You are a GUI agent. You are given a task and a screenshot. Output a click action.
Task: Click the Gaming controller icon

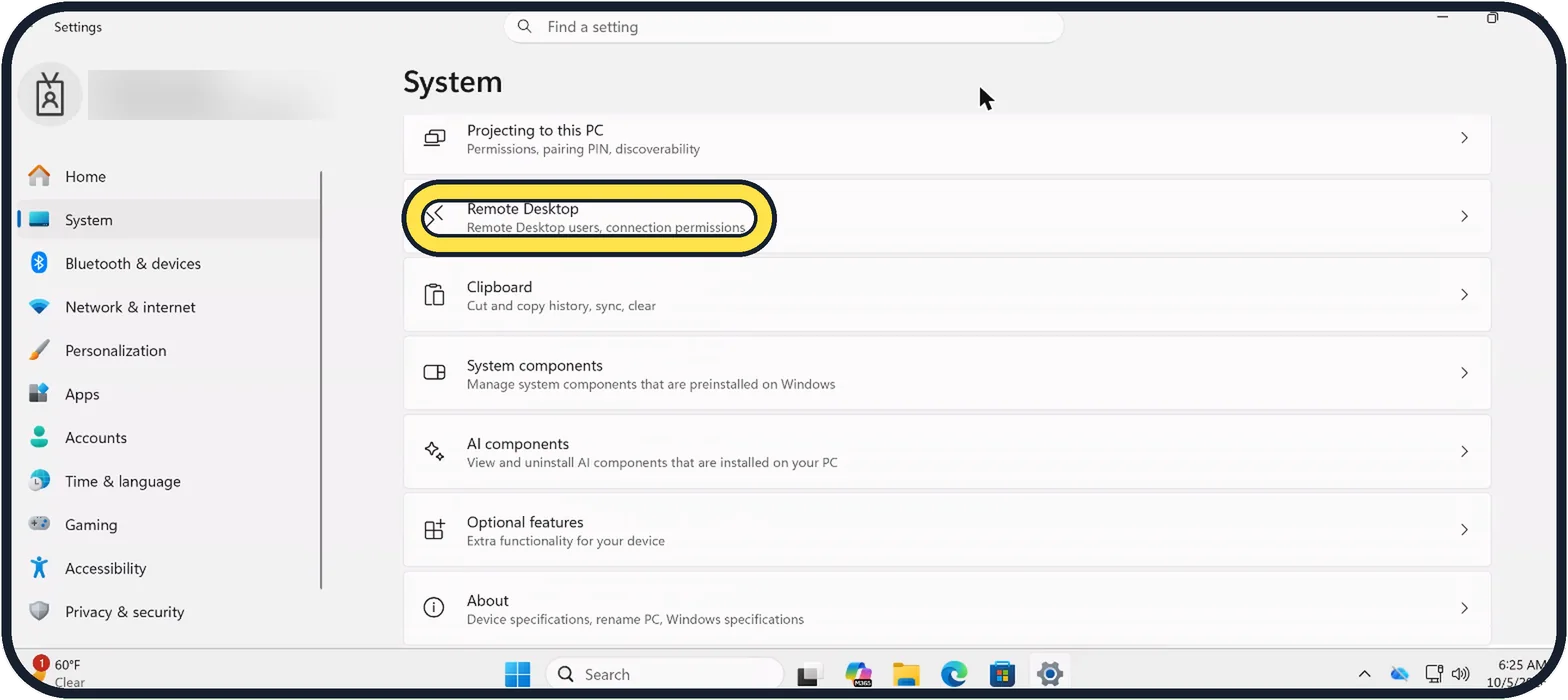(39, 524)
